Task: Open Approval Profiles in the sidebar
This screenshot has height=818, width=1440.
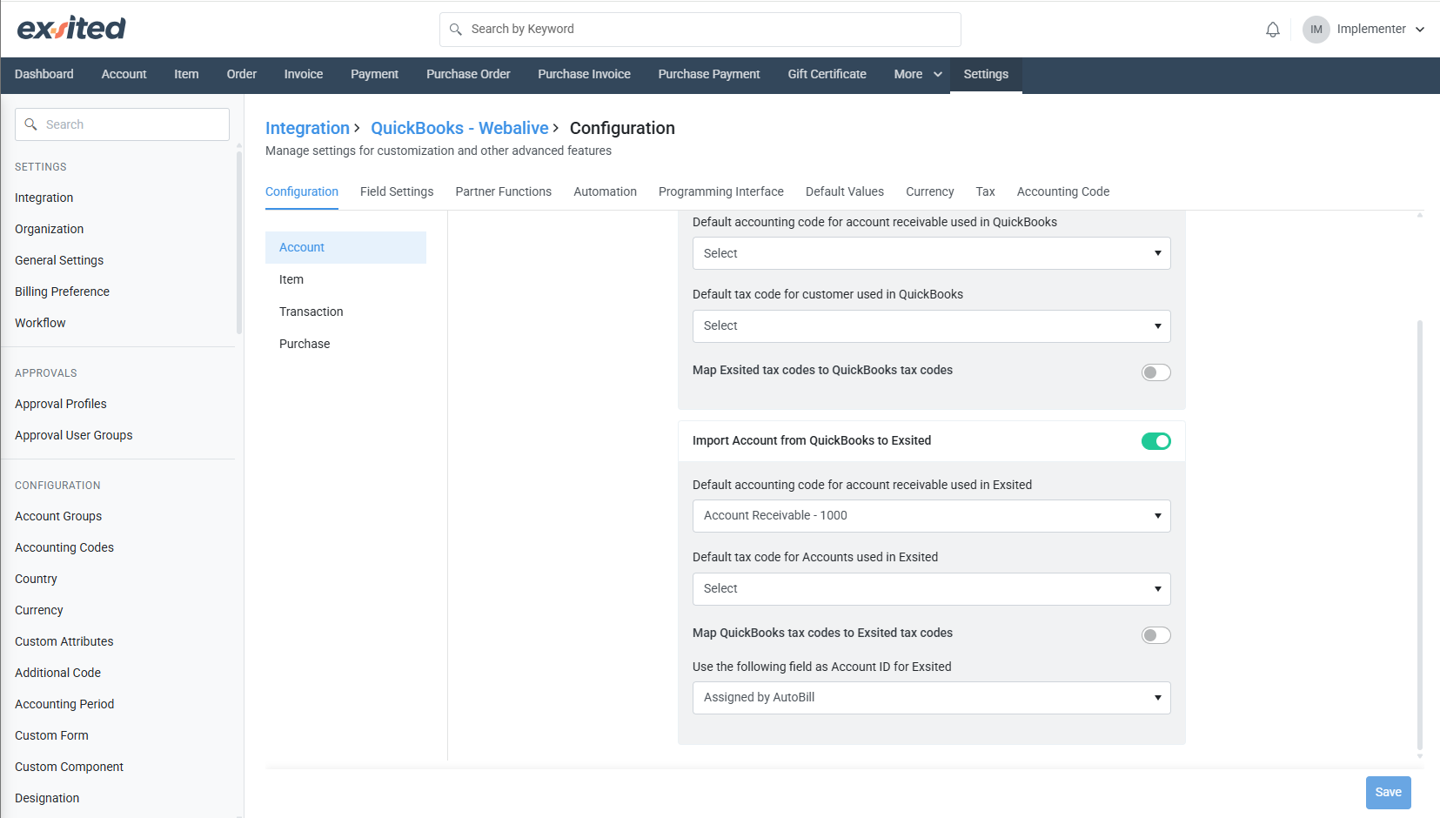Action: 61,404
